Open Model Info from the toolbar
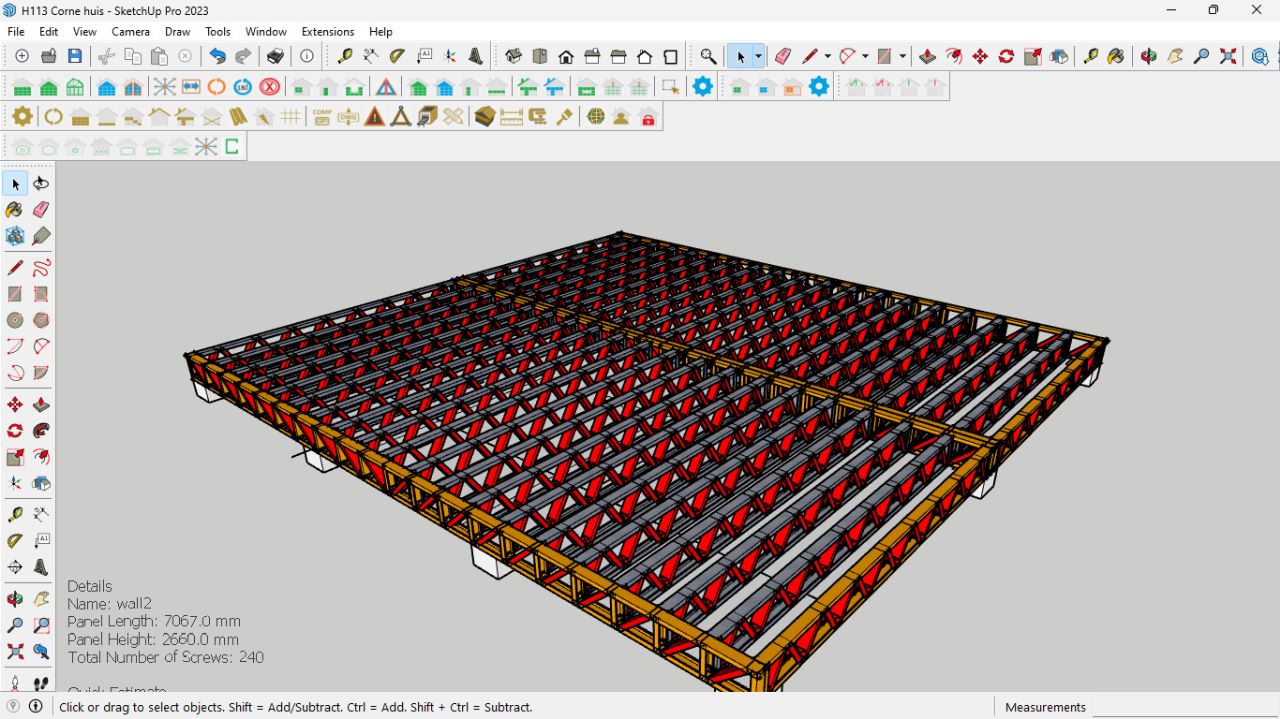 tap(307, 57)
